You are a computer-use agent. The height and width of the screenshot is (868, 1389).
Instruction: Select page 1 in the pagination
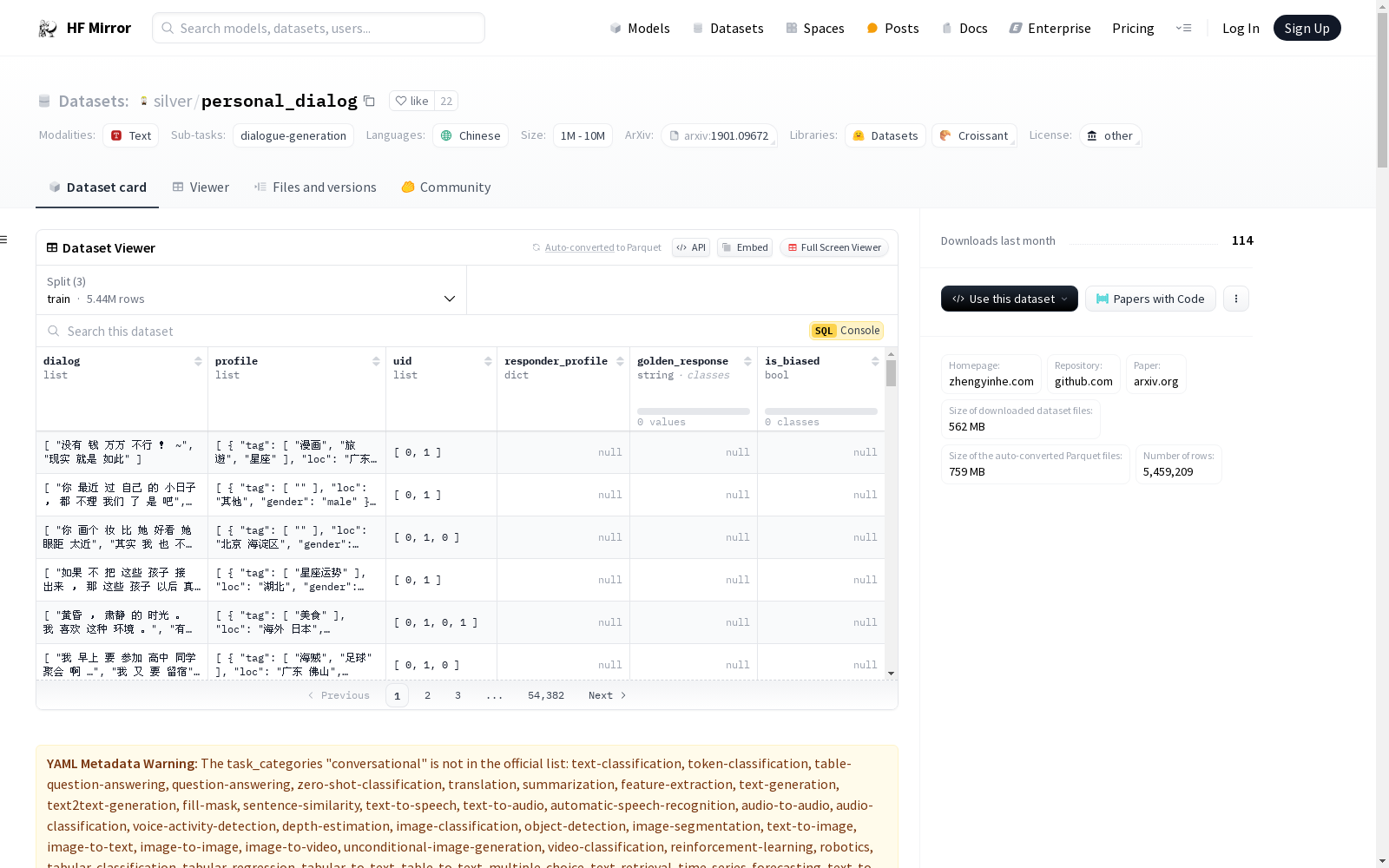point(397,695)
